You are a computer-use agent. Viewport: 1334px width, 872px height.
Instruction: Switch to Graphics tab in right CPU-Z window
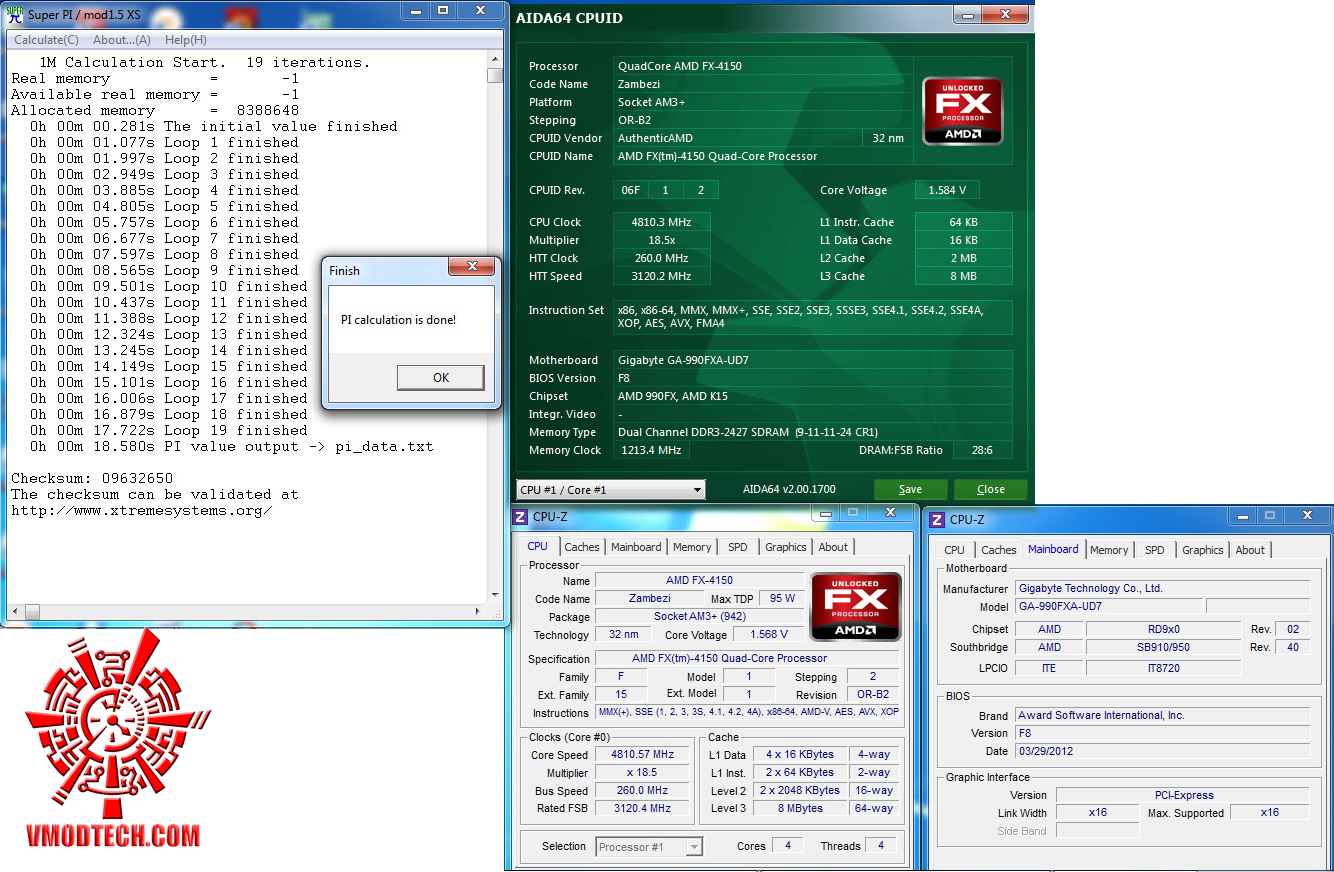click(x=1203, y=550)
